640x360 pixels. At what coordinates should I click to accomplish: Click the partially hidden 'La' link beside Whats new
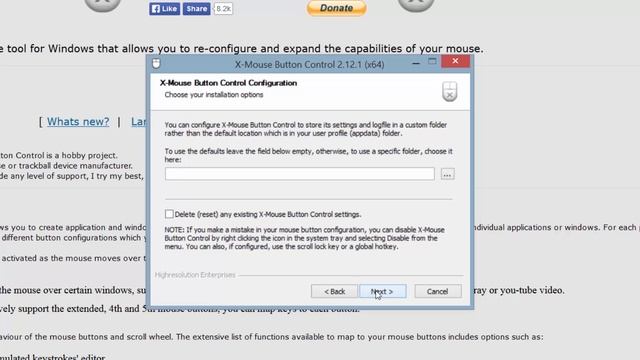click(x=138, y=122)
